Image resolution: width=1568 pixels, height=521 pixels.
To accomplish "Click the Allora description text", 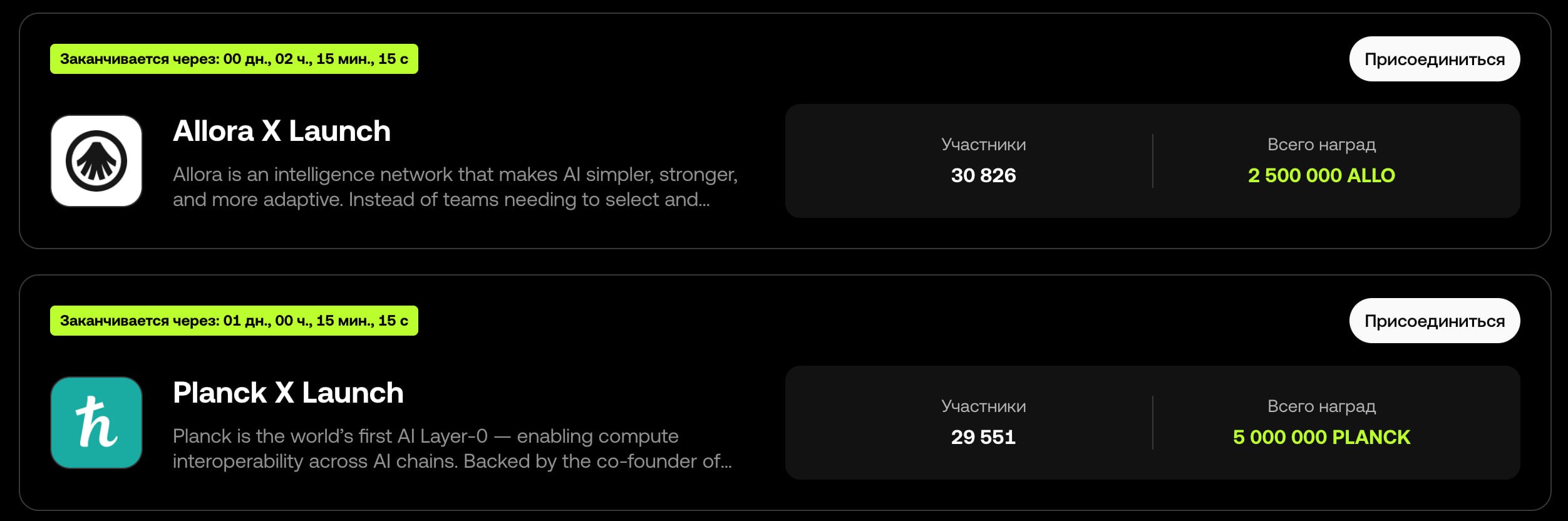I will tap(455, 187).
